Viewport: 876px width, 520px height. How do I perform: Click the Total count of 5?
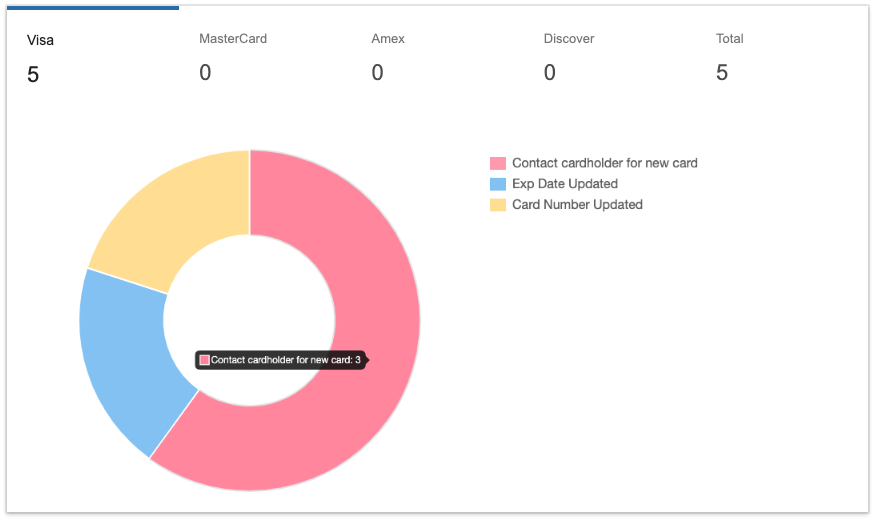pos(722,73)
